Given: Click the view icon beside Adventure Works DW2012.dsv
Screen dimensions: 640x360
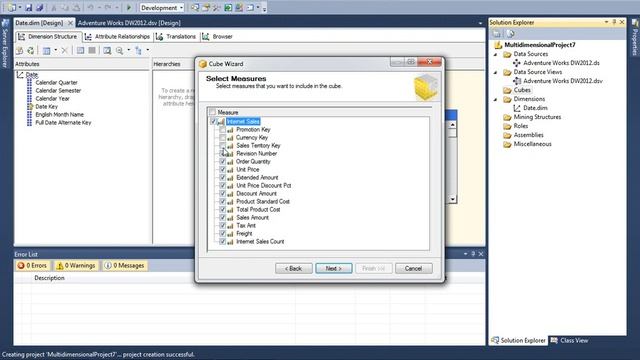Looking at the screenshot, I should pos(516,81).
